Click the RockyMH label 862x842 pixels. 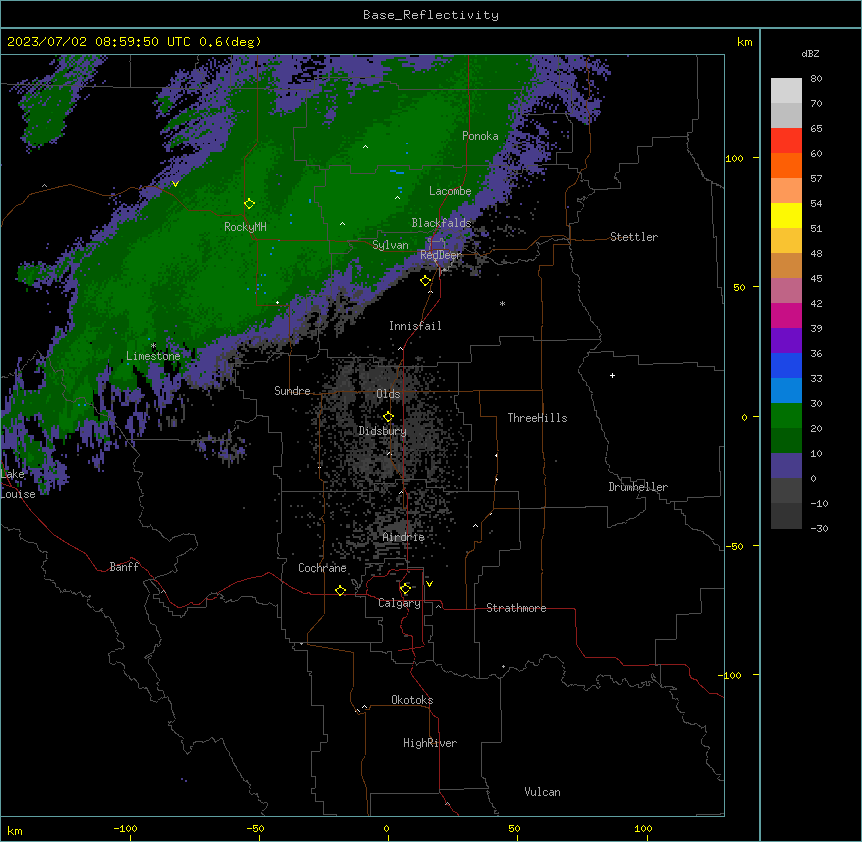[245, 227]
